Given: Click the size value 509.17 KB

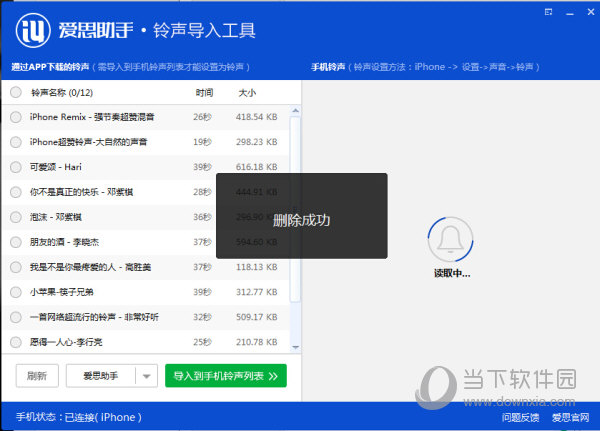Looking at the screenshot, I should pyautogui.click(x=256, y=317).
